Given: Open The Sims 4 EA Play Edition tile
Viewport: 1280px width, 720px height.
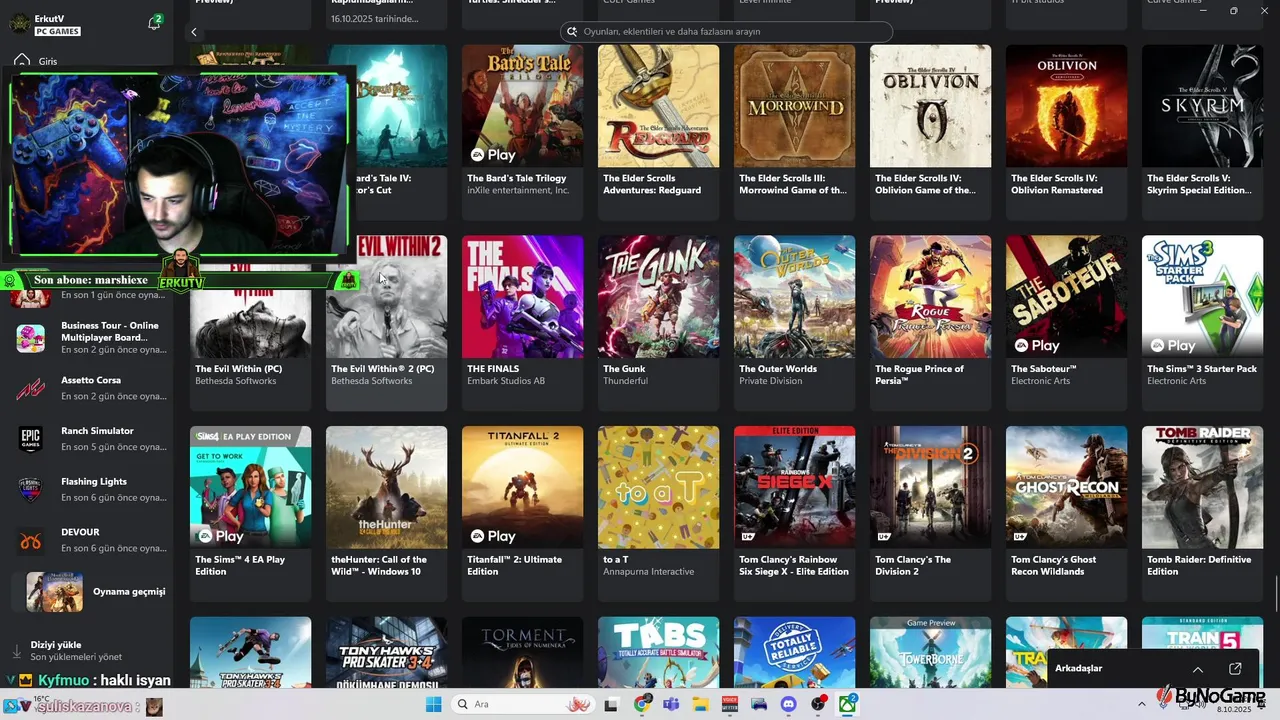Looking at the screenshot, I should pyautogui.click(x=250, y=514).
